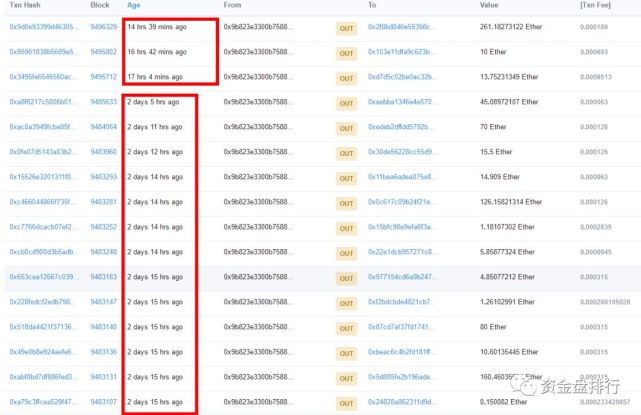Open block number 9483136
641x415 pixels.
(x=103, y=352)
